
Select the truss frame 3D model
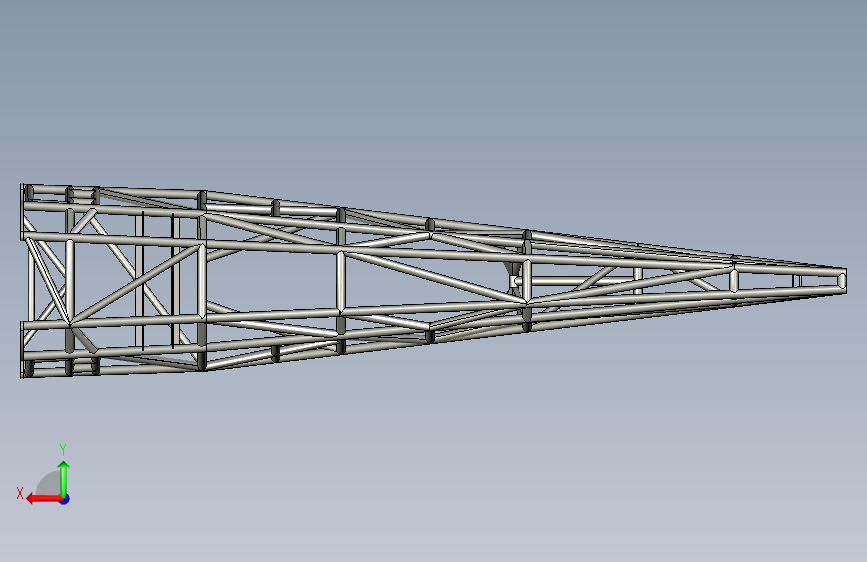point(434,281)
